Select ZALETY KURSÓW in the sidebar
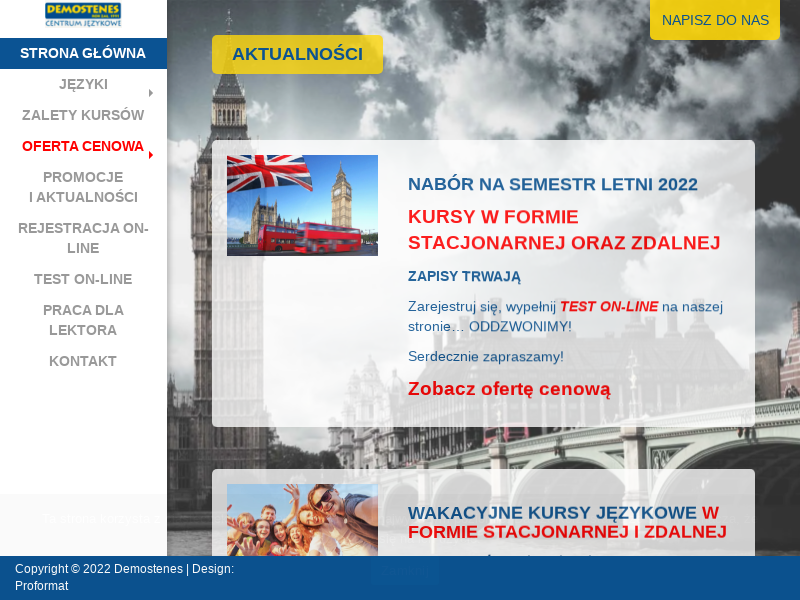The height and width of the screenshot is (600, 800). tap(83, 115)
